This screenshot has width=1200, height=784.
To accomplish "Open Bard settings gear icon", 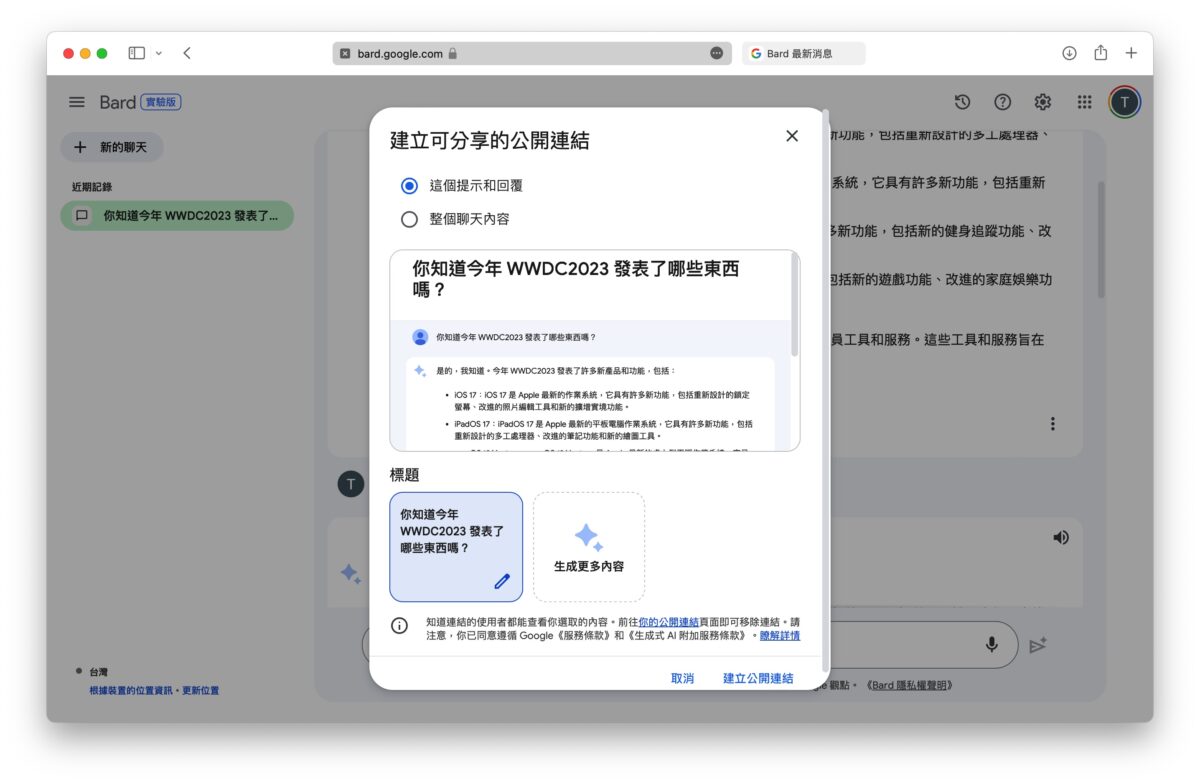I will pyautogui.click(x=1043, y=102).
